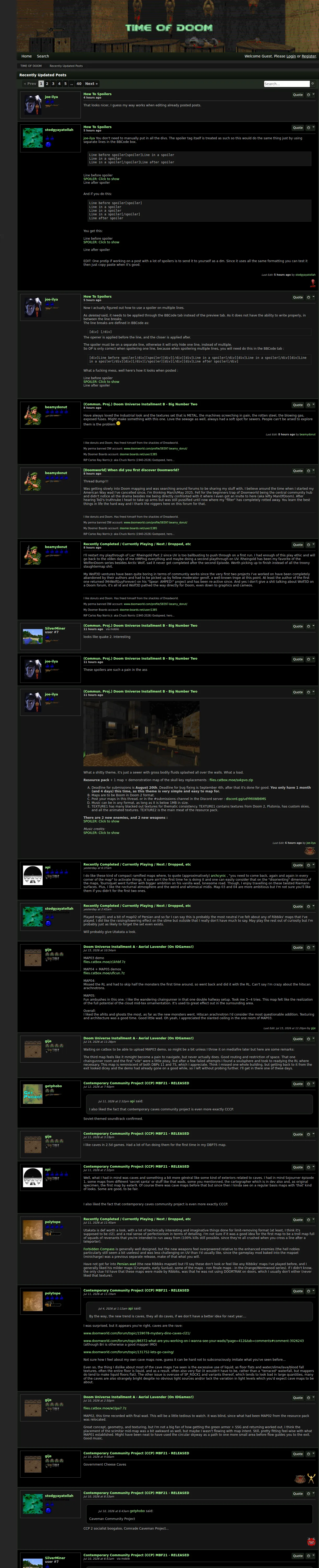Click beamydonut's avatar on the Doomworld discovery post
Viewport: 319px width, 1568px height.
point(33,481)
